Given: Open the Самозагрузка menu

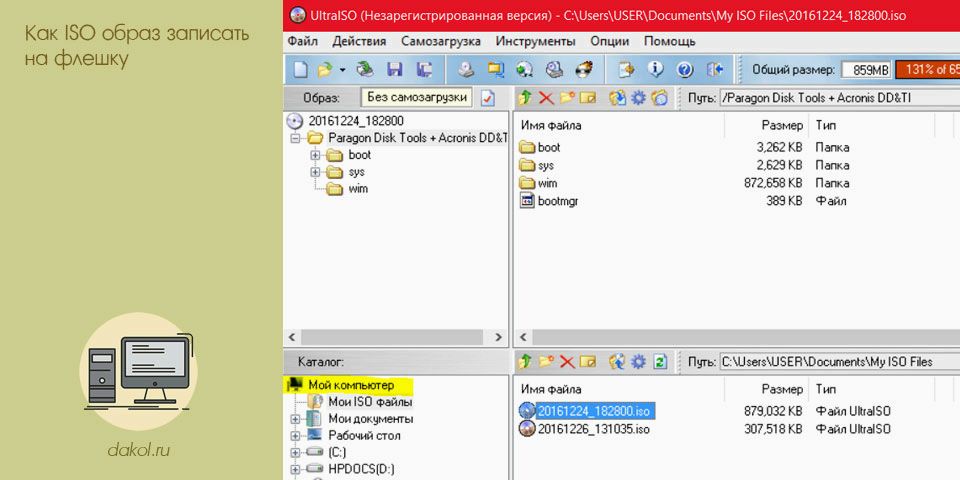Looking at the screenshot, I should click(441, 42).
